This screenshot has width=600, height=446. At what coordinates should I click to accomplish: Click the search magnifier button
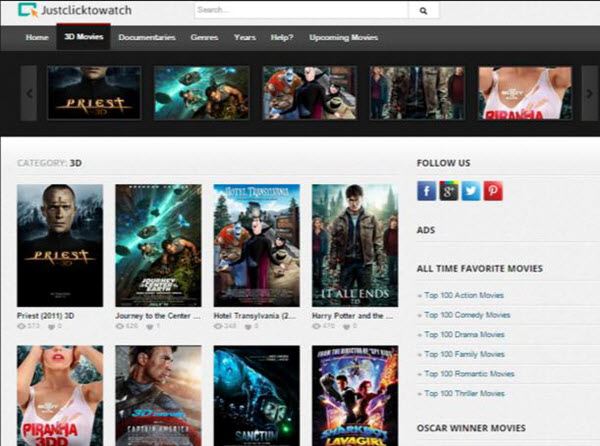pos(423,11)
